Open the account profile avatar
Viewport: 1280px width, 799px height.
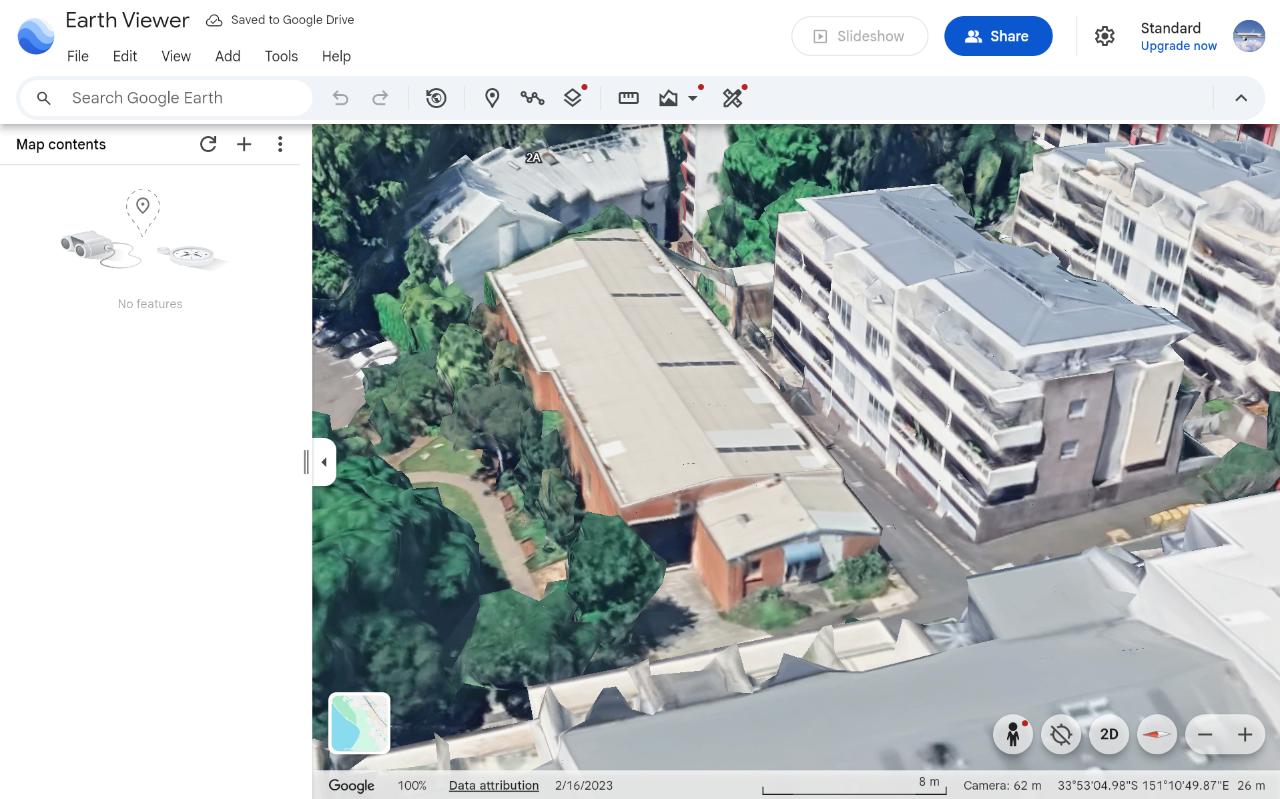1249,36
